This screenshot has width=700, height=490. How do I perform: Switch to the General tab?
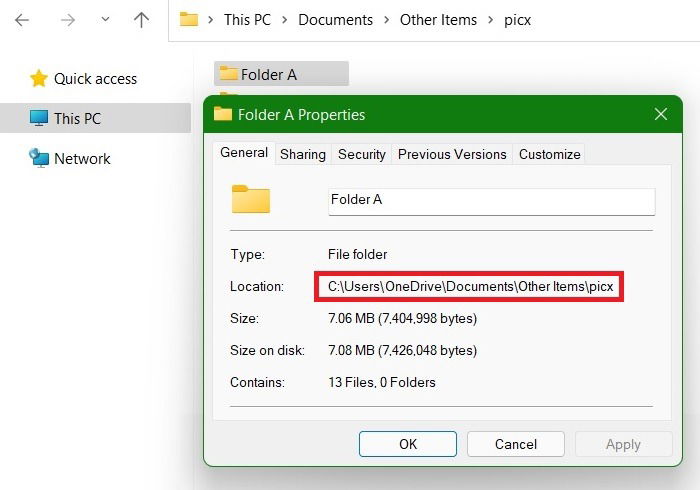244,153
